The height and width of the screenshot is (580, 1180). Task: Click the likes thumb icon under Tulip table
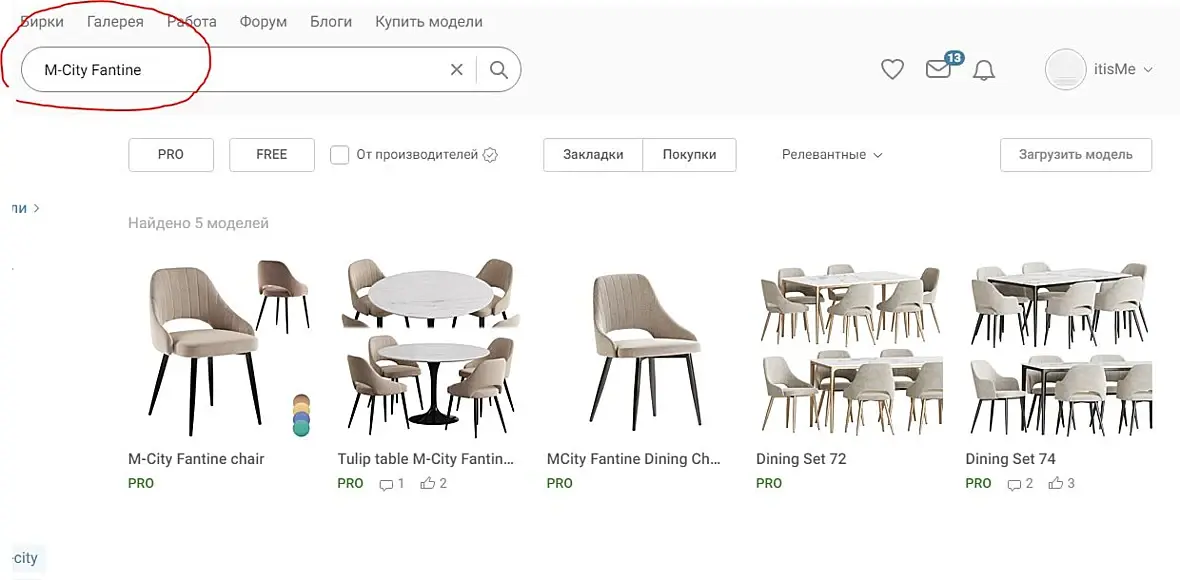click(428, 484)
